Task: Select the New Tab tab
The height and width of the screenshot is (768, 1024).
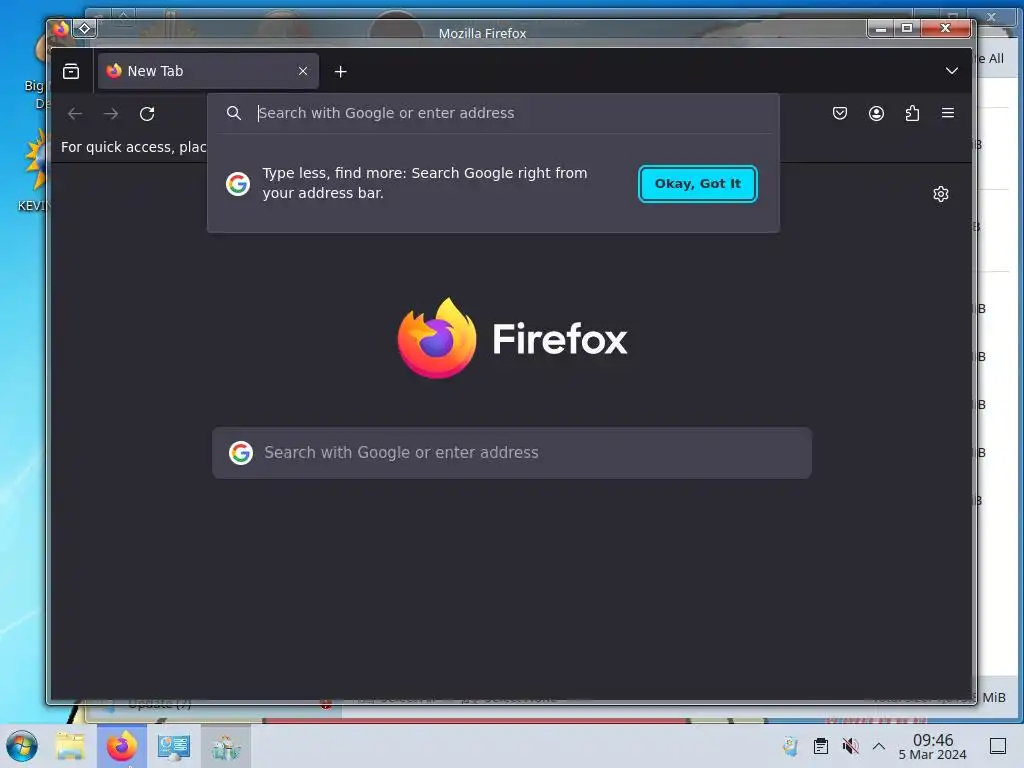Action: [x=208, y=71]
